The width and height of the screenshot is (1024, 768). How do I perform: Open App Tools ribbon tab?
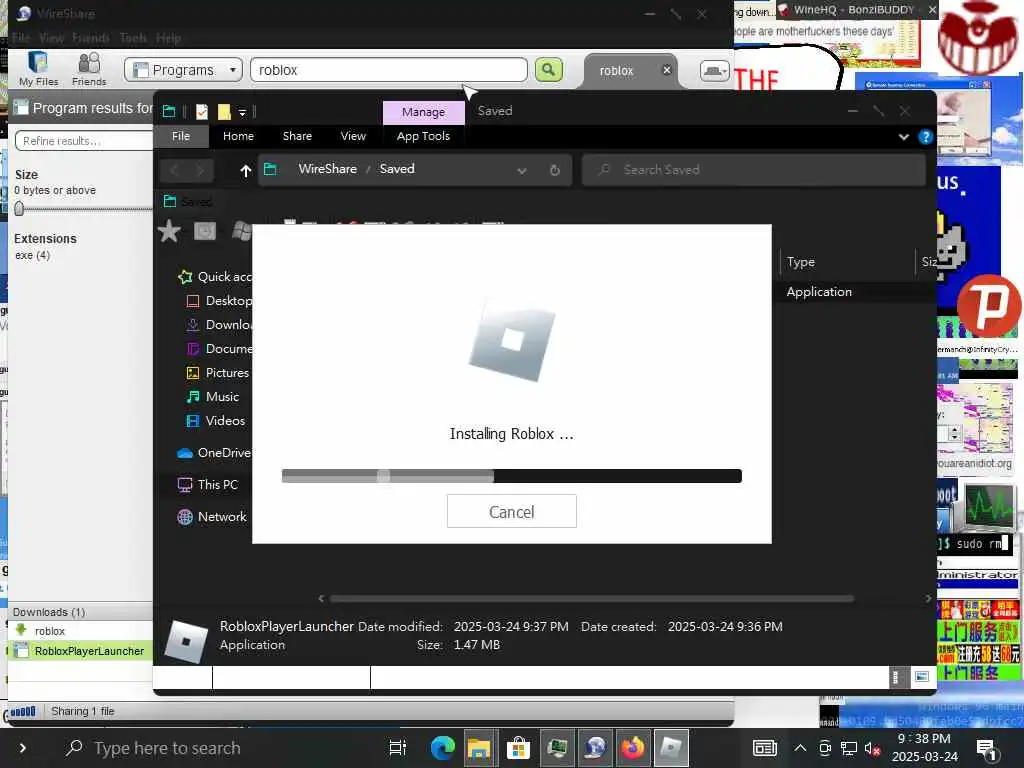(423, 136)
